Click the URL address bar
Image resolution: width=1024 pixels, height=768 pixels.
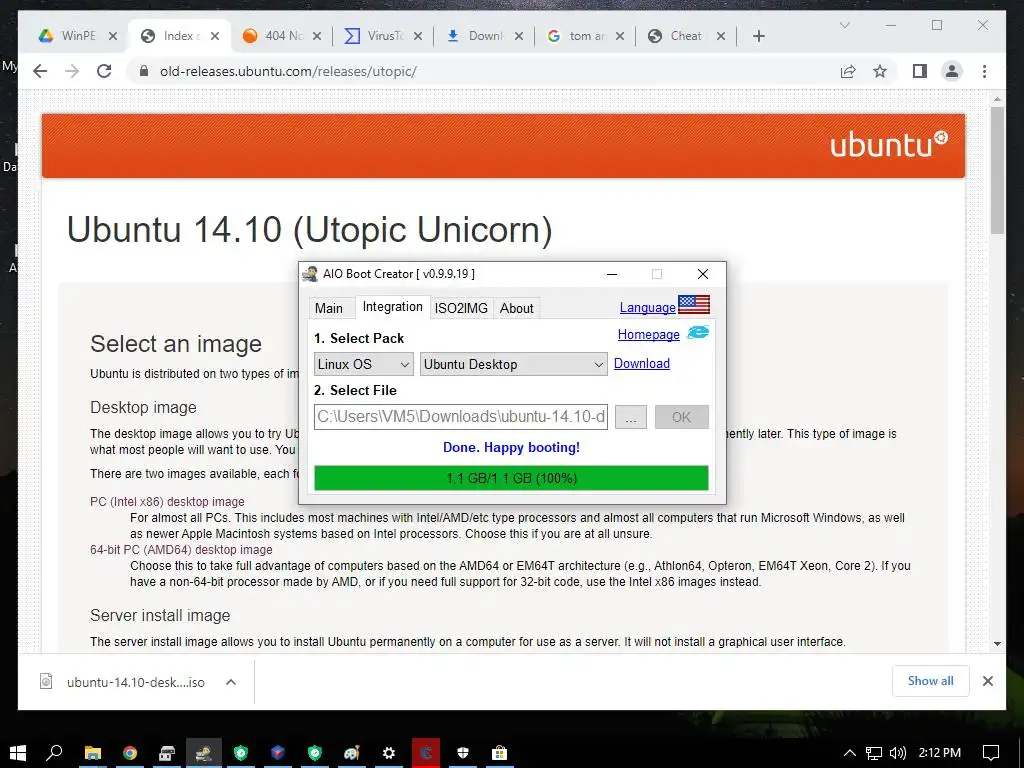coord(483,71)
